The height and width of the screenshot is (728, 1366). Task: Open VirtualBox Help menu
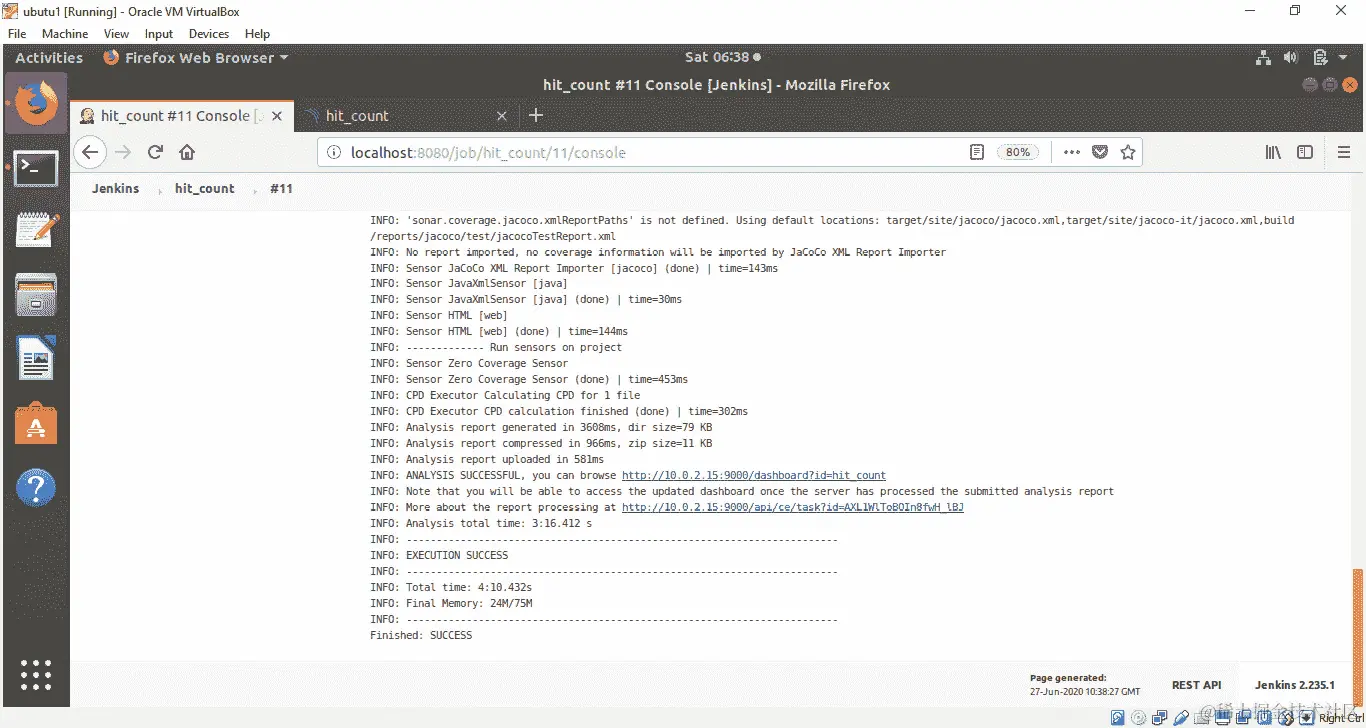point(257,34)
